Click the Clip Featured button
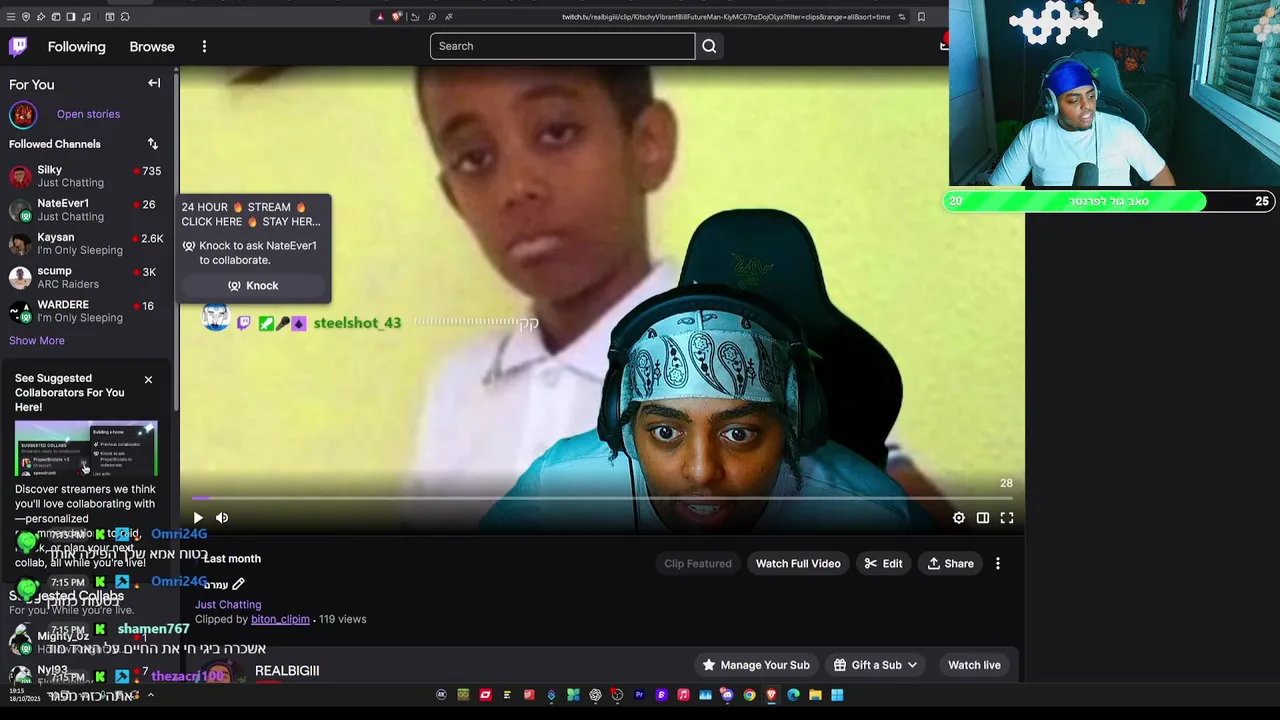The height and width of the screenshot is (720, 1280). click(698, 564)
